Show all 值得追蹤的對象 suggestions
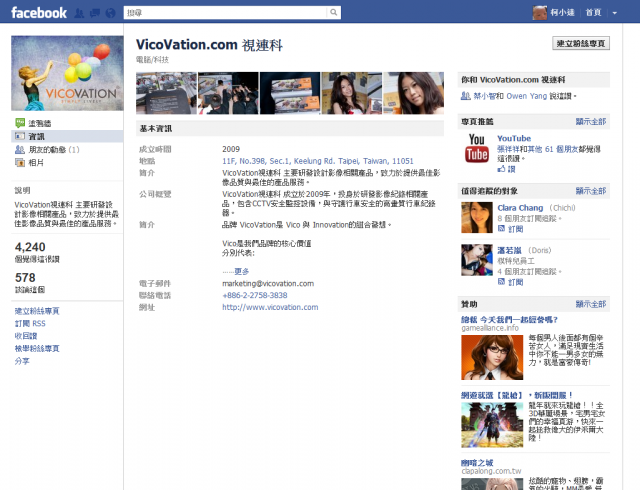 point(591,191)
